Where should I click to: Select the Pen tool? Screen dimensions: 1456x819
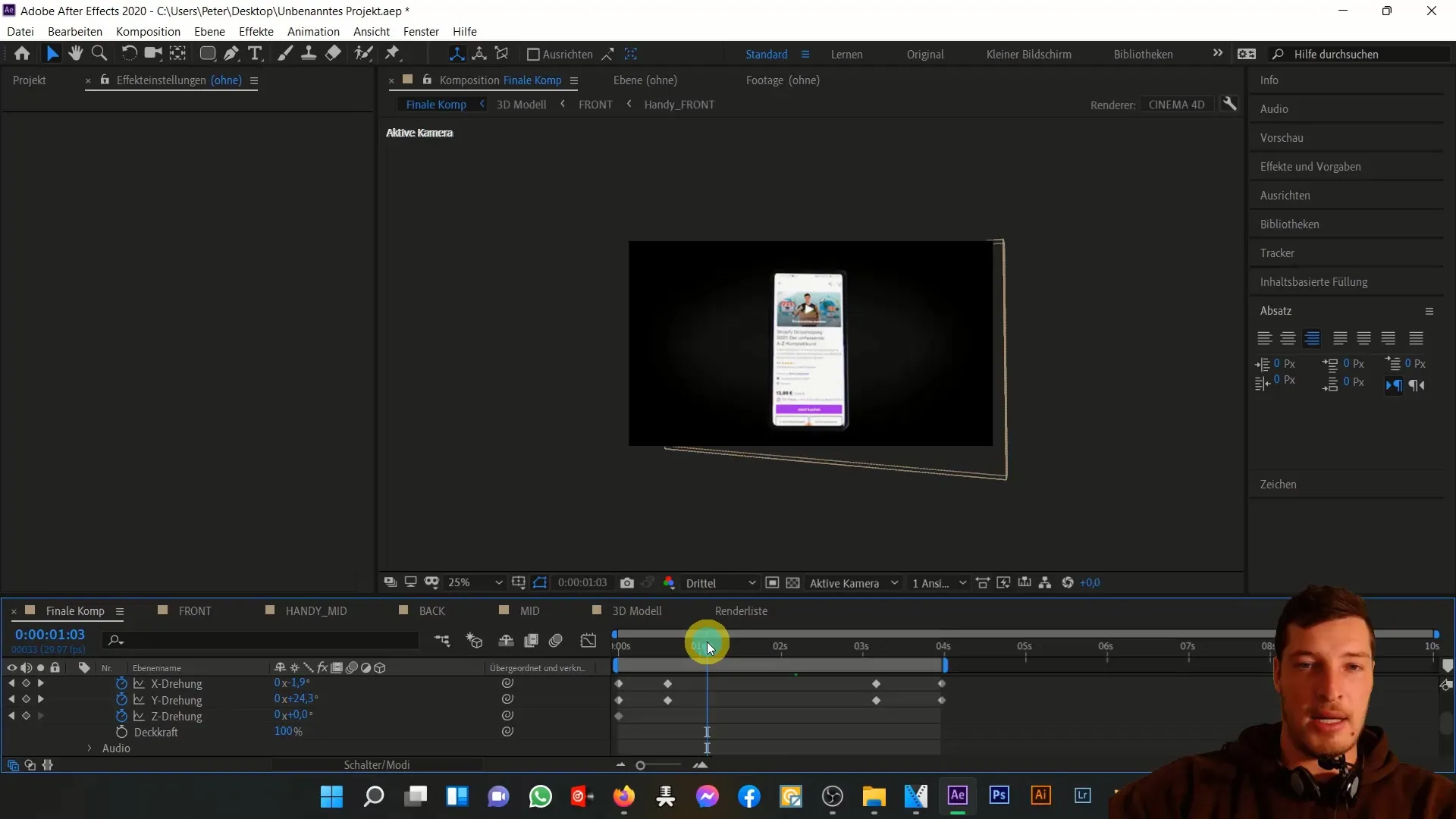231,54
